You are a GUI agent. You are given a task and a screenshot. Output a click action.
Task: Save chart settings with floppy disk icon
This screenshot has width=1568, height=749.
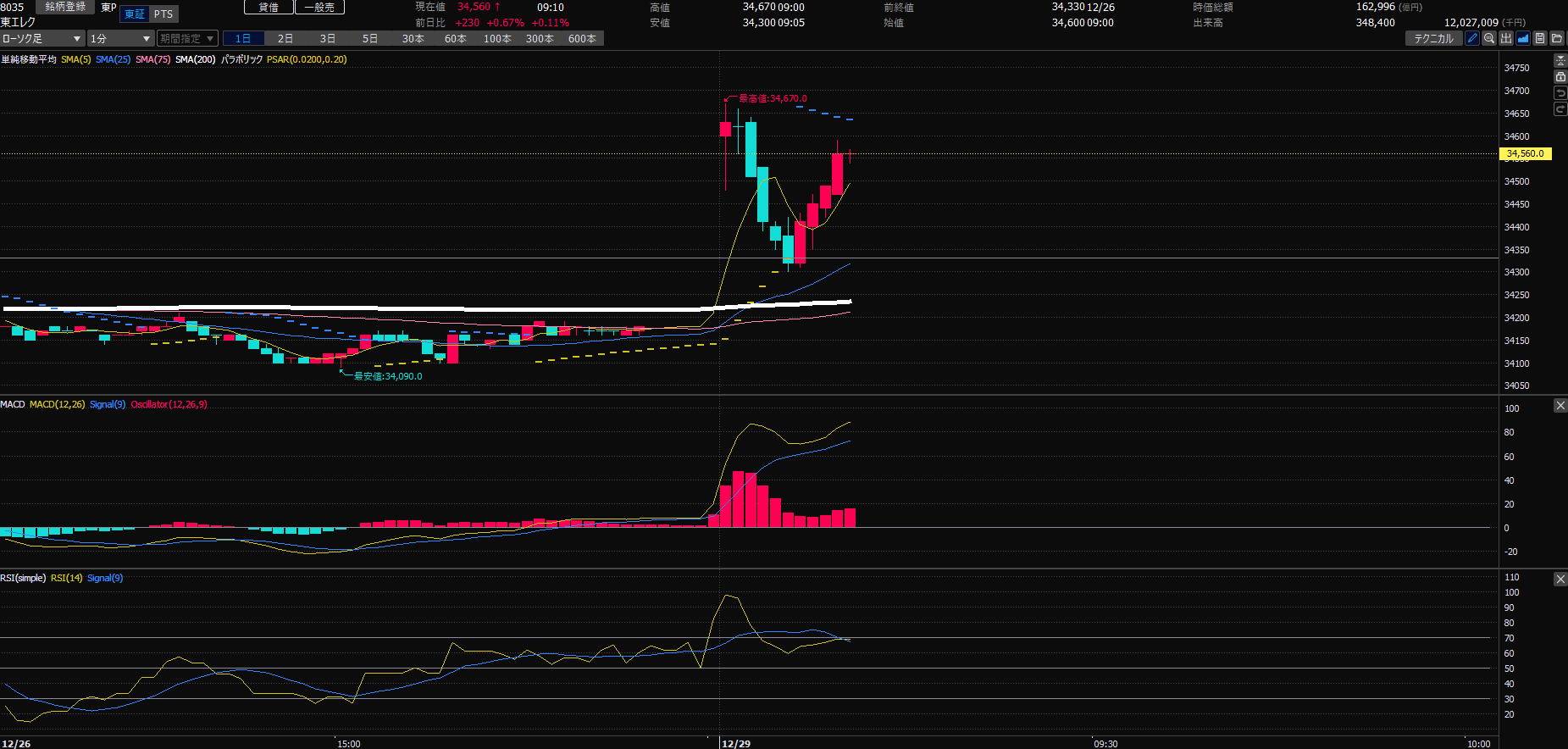click(x=1540, y=38)
